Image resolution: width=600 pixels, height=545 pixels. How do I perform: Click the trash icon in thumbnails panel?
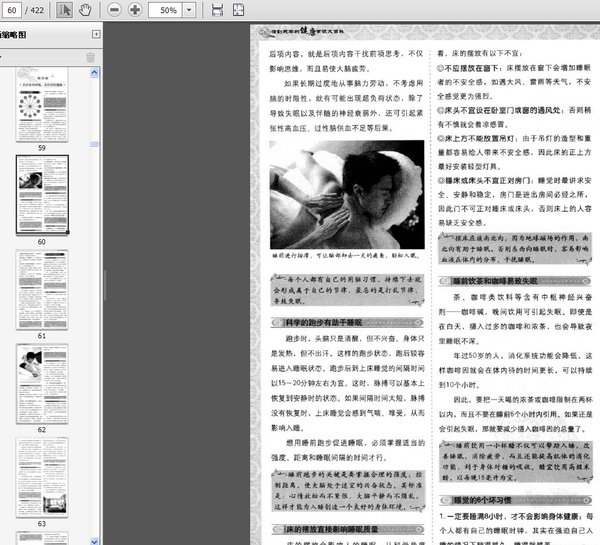pos(90,57)
